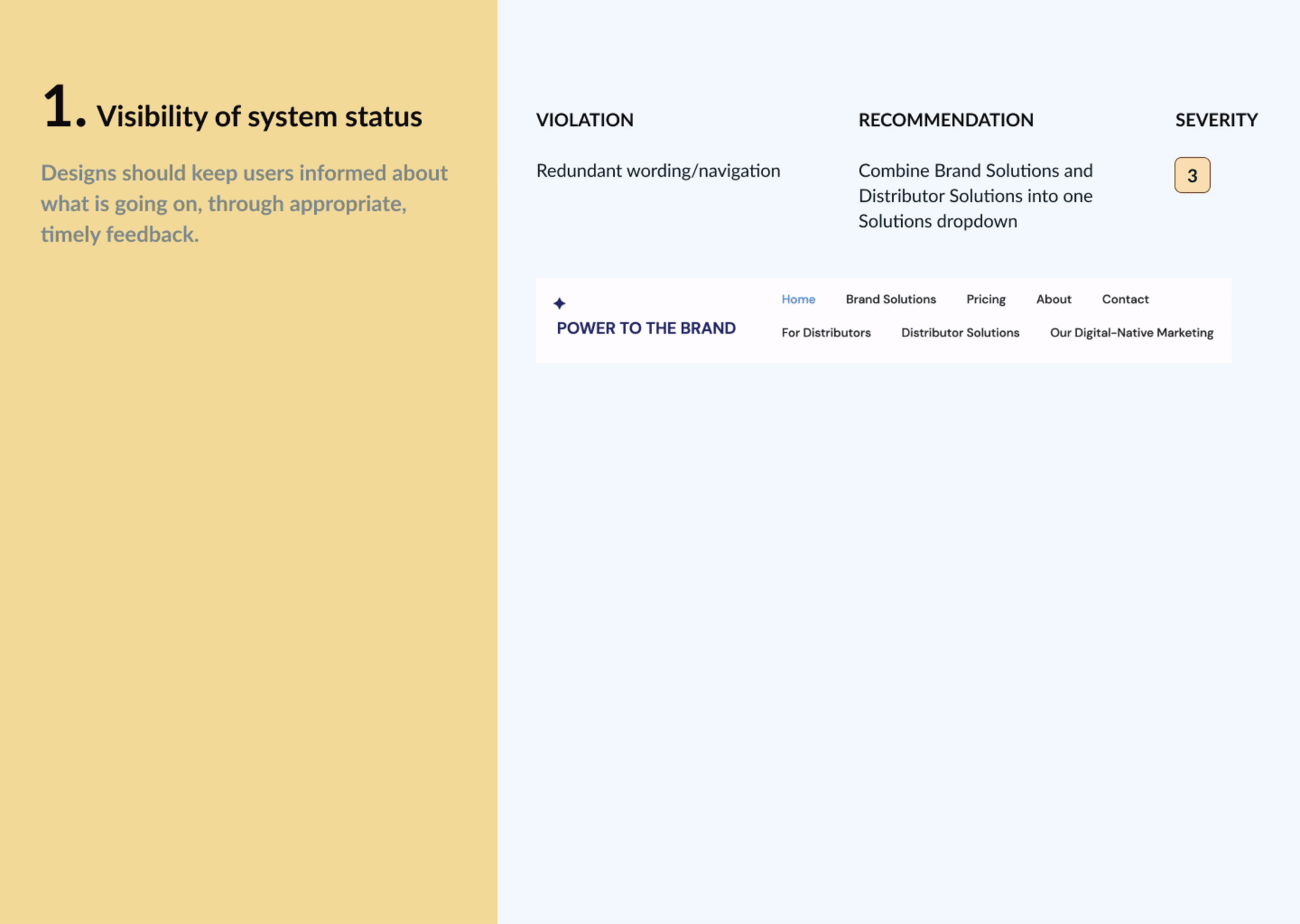Click the SEVERITY column header
This screenshot has width=1300, height=924.
click(x=1216, y=120)
